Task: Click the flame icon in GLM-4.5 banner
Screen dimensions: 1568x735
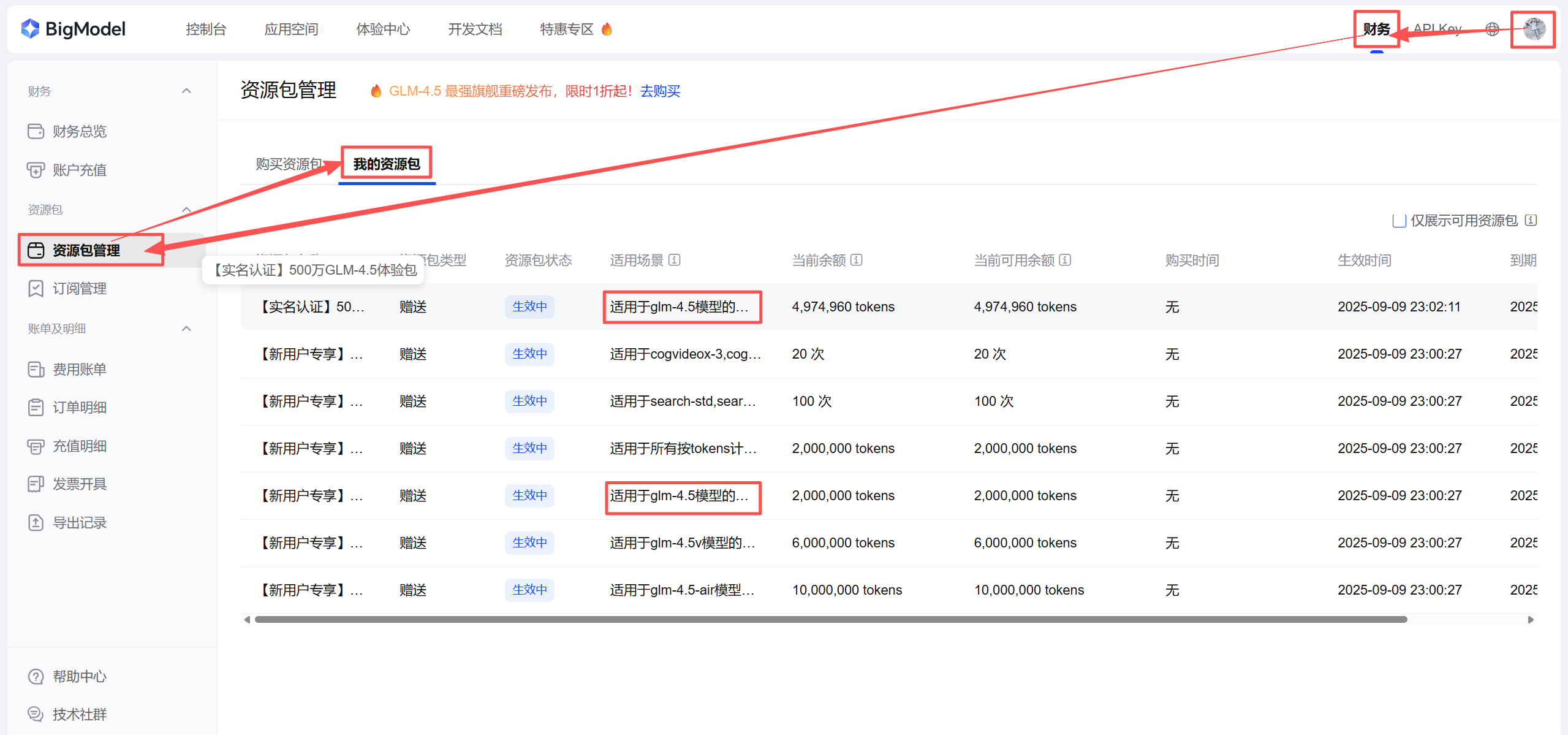Action: click(376, 91)
